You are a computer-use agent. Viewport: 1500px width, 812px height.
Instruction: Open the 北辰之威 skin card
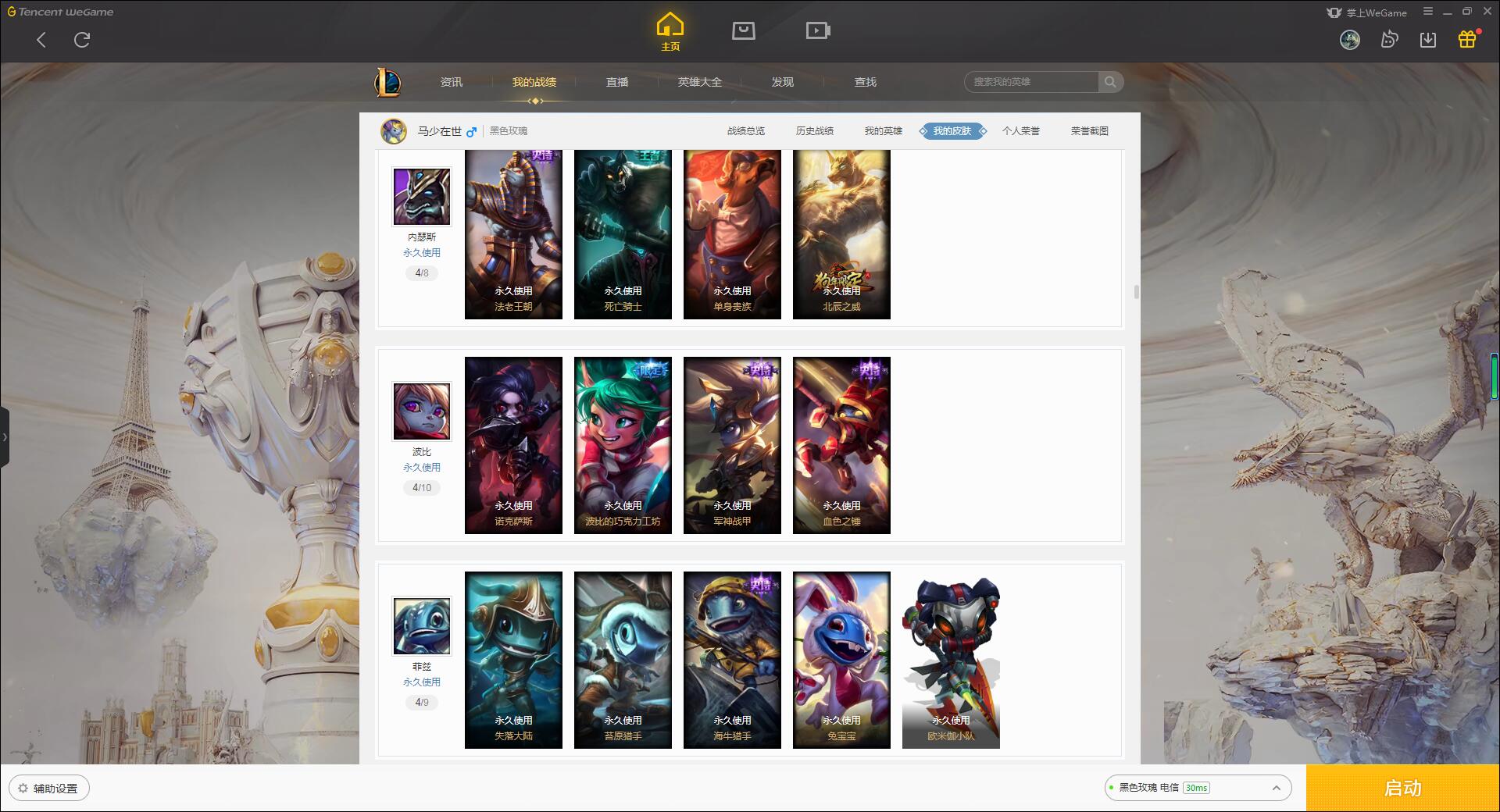[x=841, y=234]
